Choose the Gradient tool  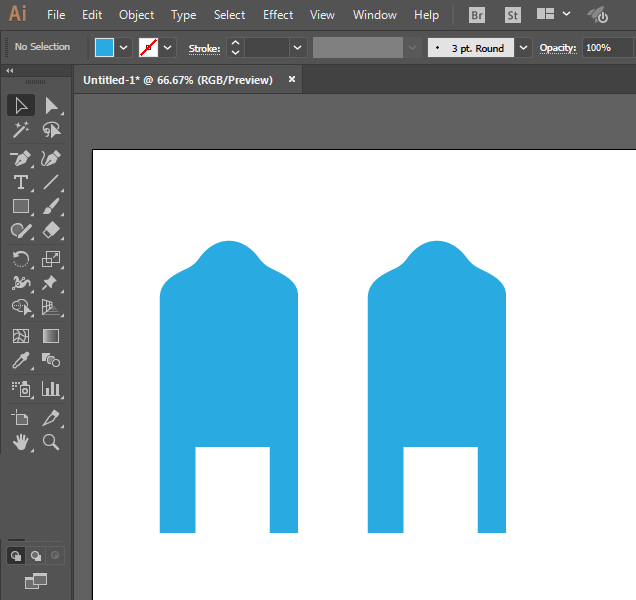(51, 336)
